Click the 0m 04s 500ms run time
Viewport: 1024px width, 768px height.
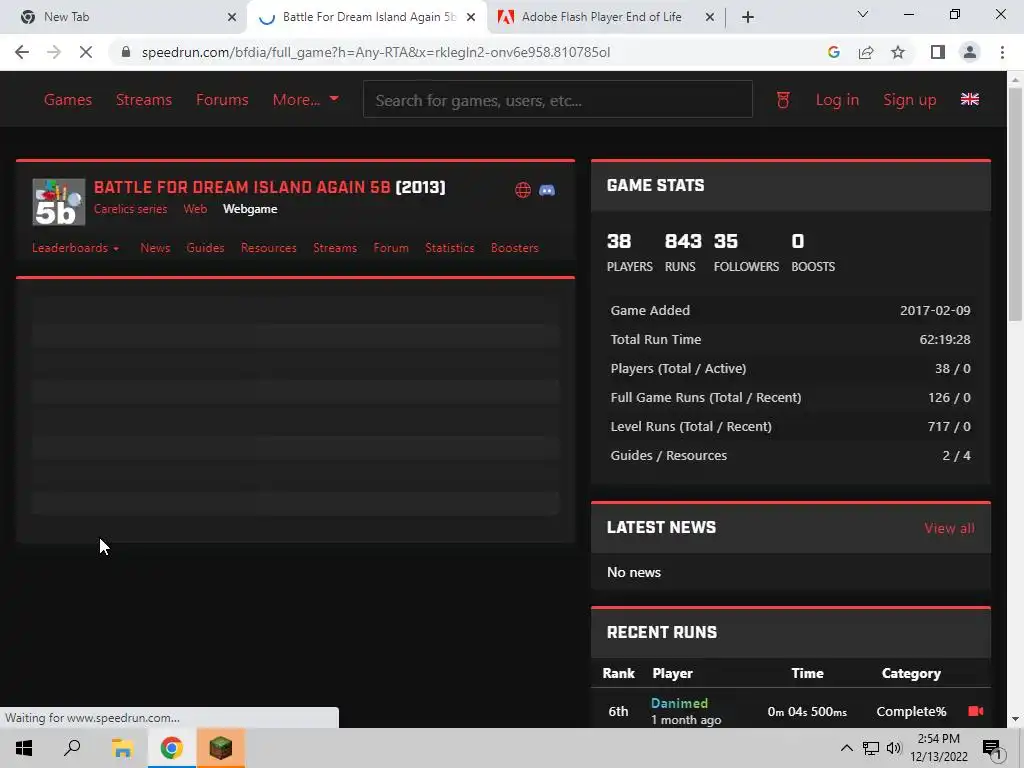(x=807, y=712)
